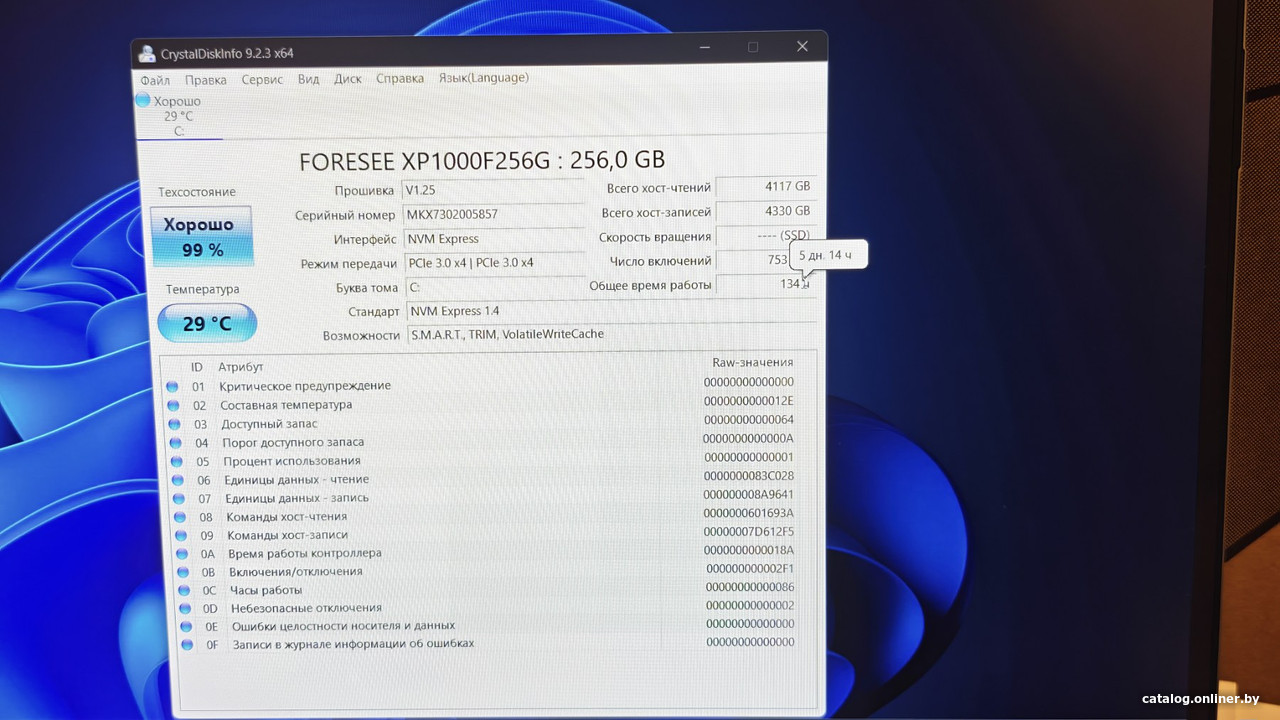The image size is (1280, 720).
Task: Click status icon for Процент использования row
Action: pyautogui.click(x=177, y=461)
